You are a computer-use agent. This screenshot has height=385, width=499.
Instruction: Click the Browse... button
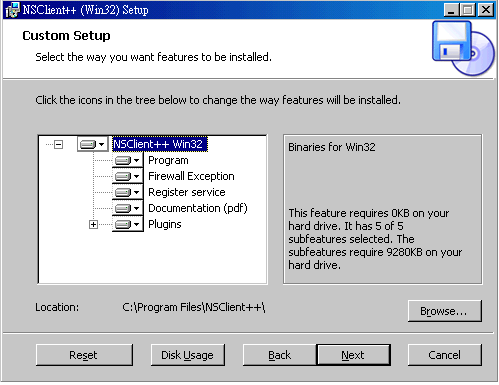444,311
